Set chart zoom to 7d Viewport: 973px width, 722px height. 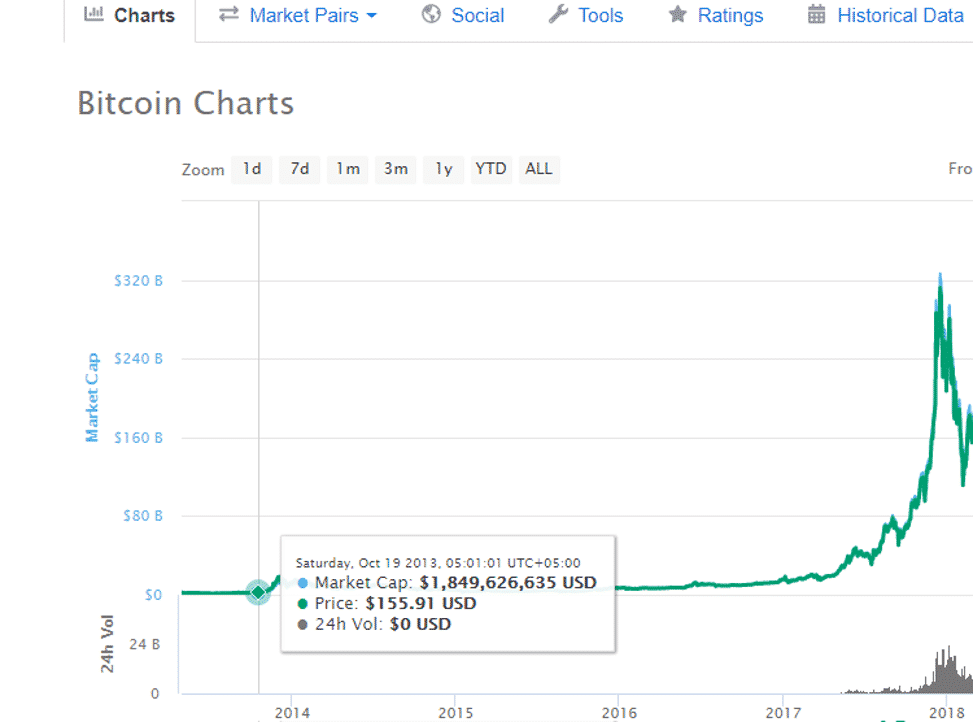300,169
